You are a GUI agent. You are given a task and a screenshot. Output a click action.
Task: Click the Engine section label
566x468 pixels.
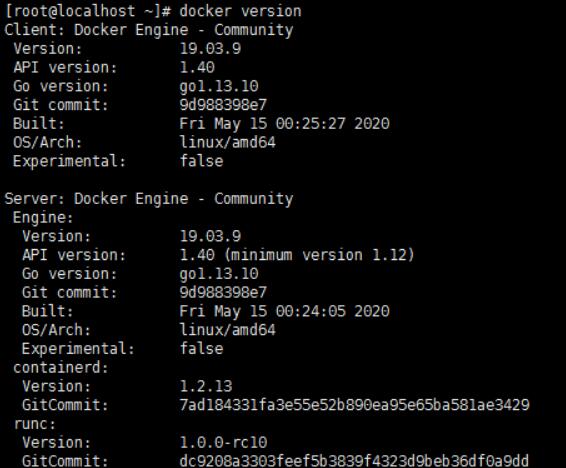[x=43, y=218]
